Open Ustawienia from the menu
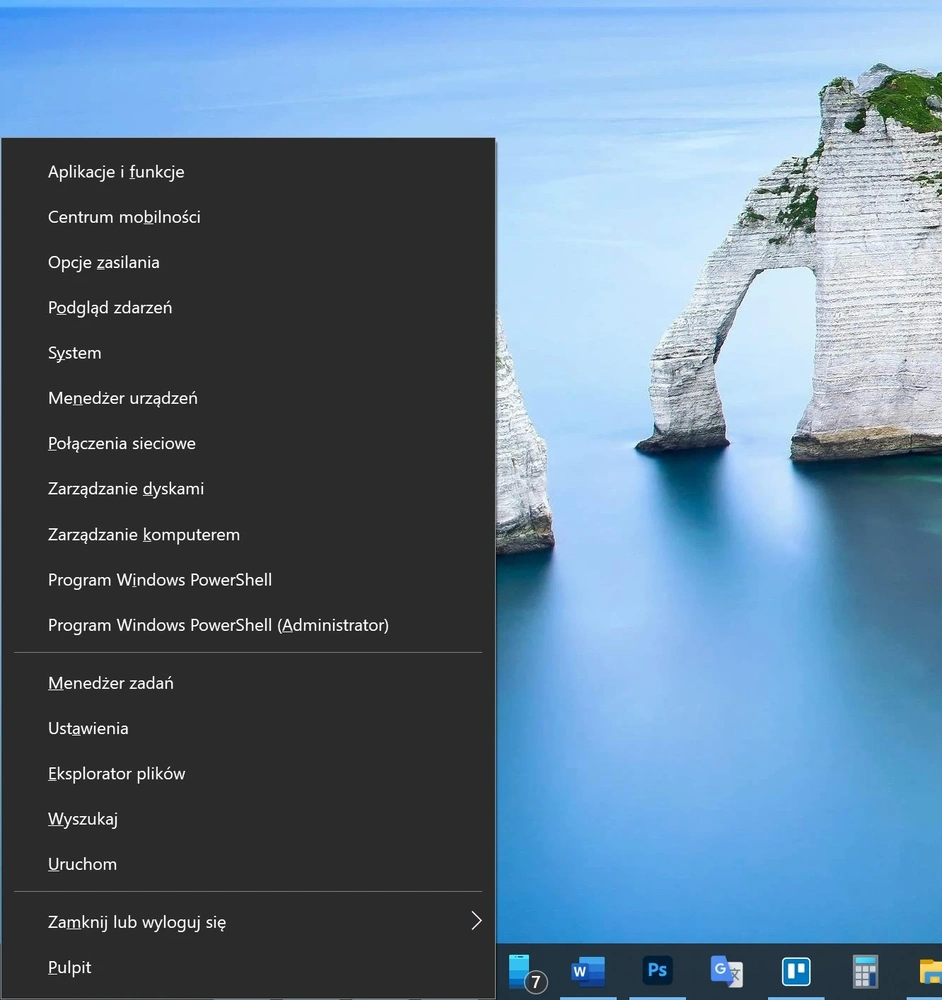Viewport: 942px width, 1000px height. [x=248, y=728]
